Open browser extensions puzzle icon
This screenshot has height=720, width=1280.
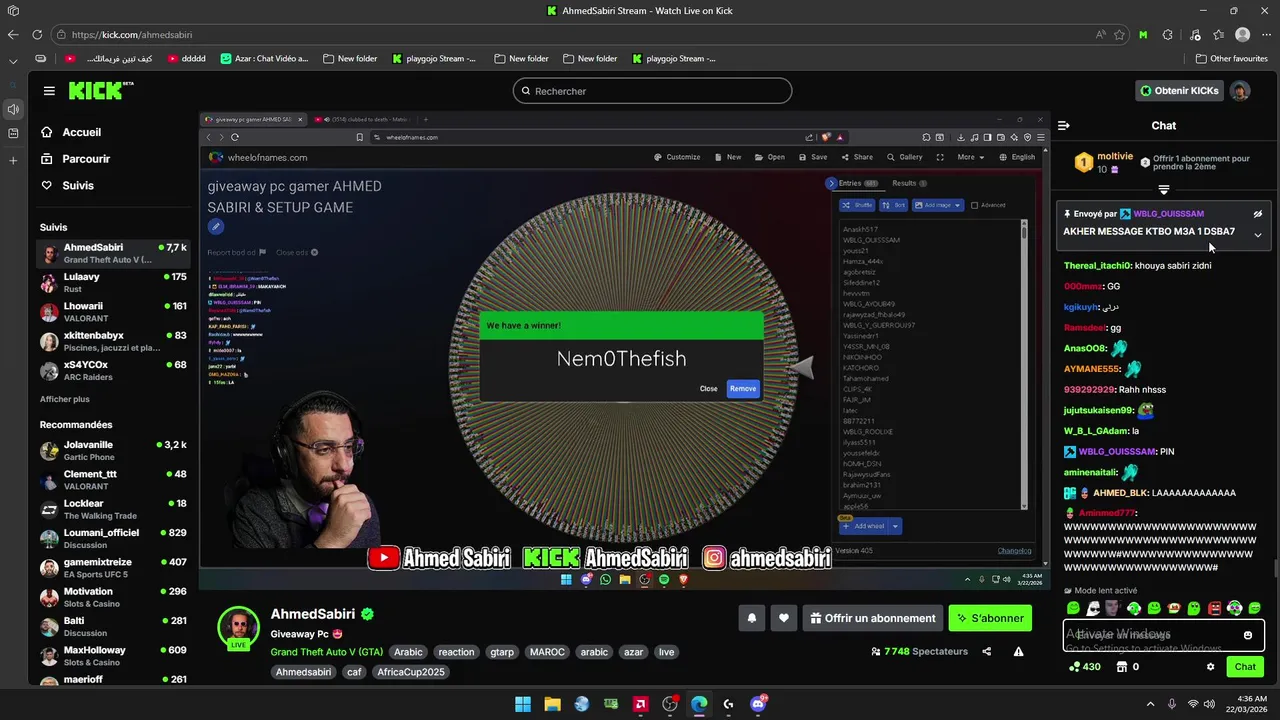coord(1167,34)
